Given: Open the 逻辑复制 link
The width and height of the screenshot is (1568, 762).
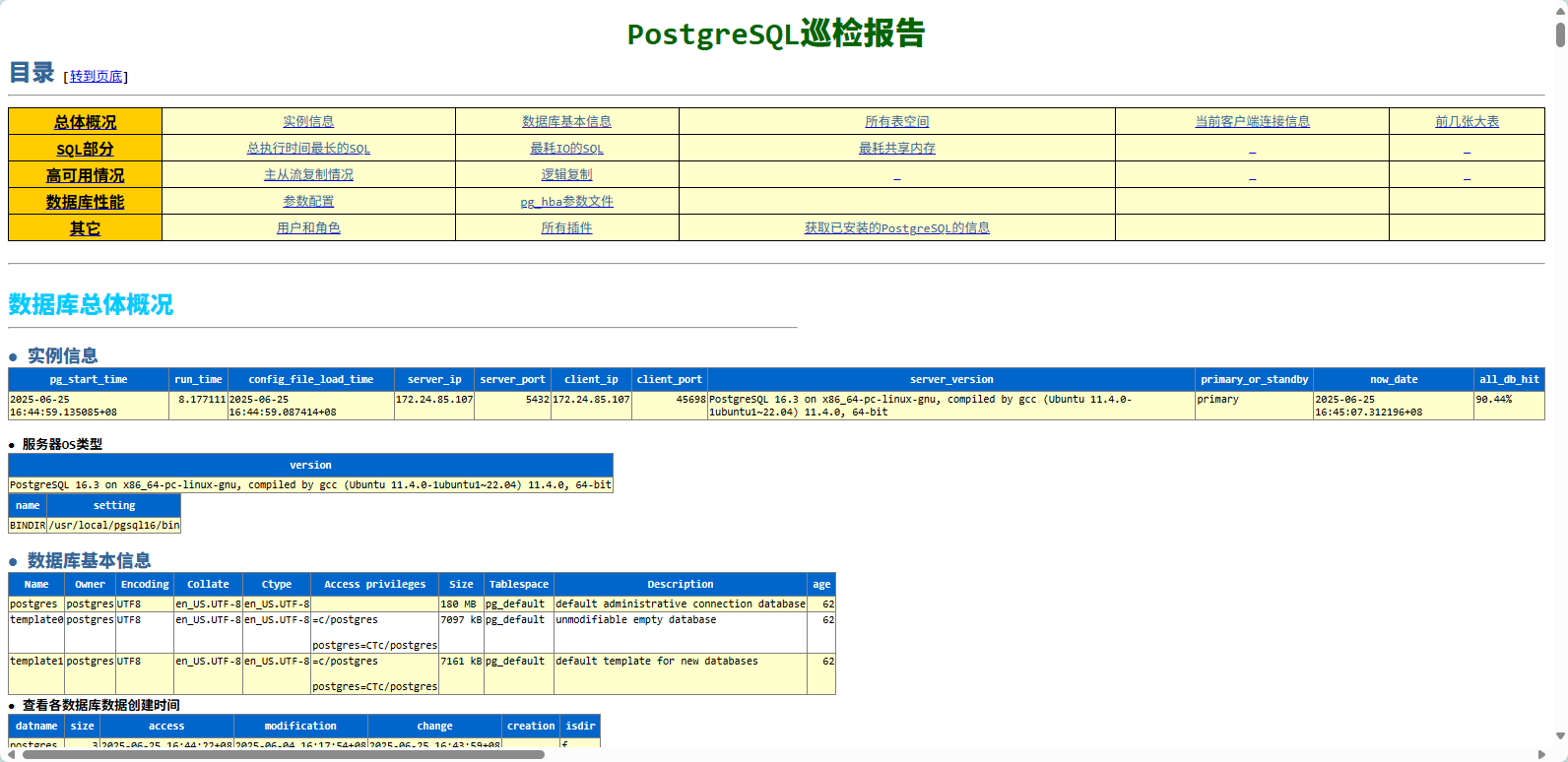Looking at the screenshot, I should [x=566, y=174].
